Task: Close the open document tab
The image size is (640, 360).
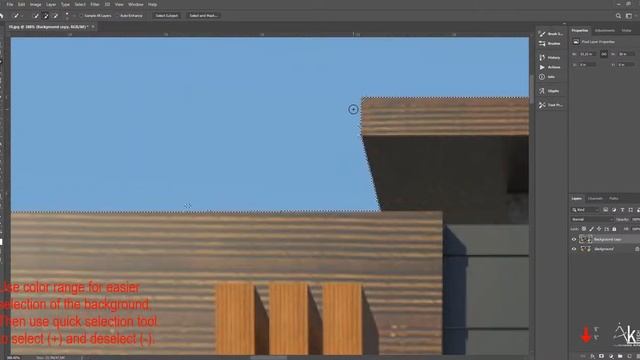Action: point(93,27)
